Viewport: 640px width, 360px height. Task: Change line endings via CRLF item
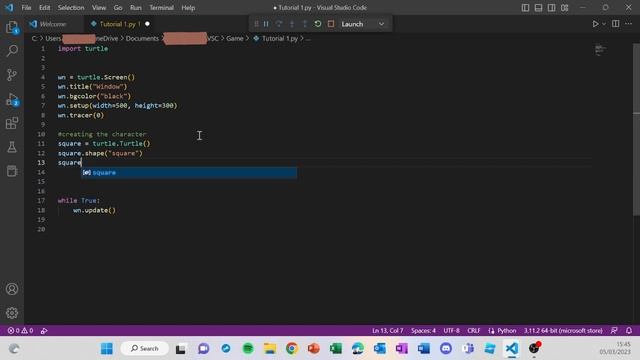click(x=473, y=331)
